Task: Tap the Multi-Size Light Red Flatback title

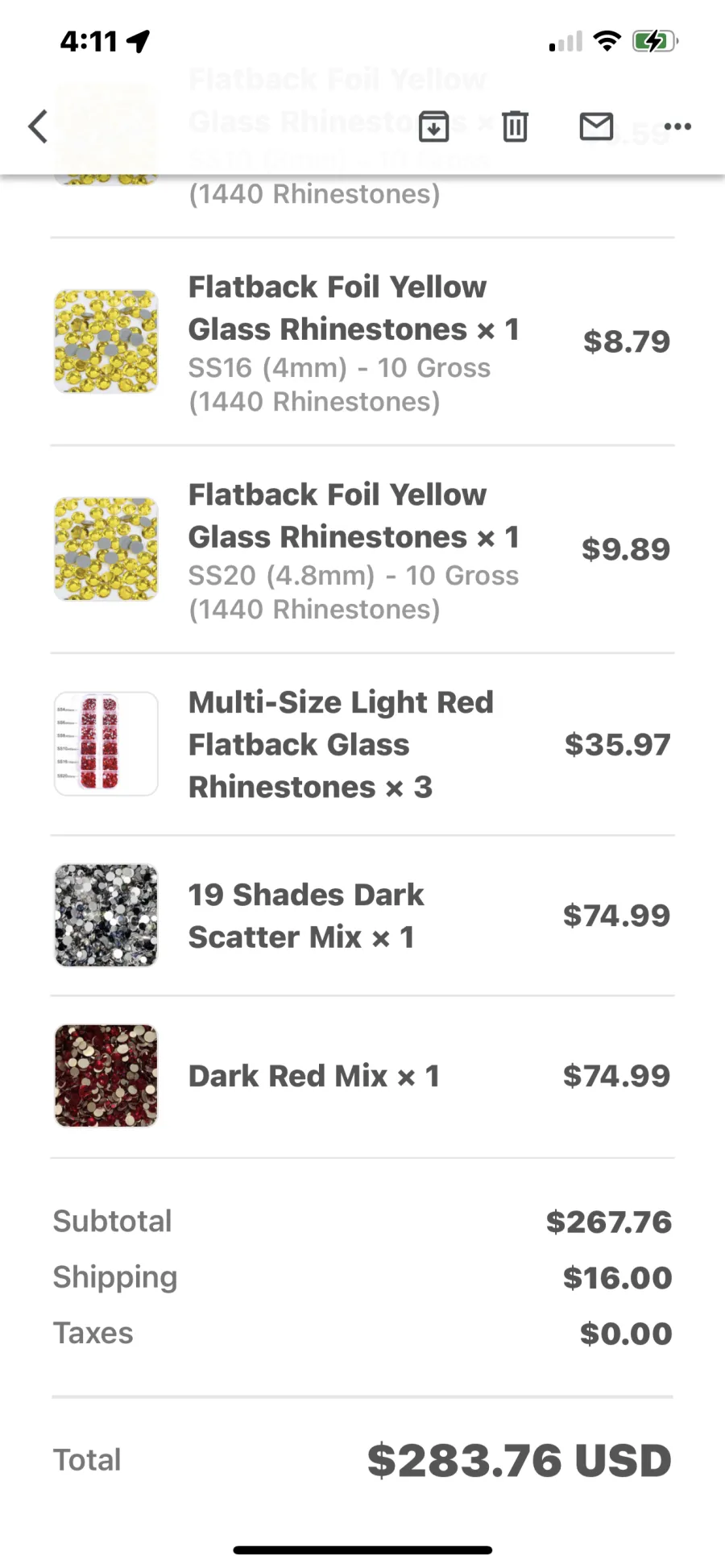Action: click(341, 744)
